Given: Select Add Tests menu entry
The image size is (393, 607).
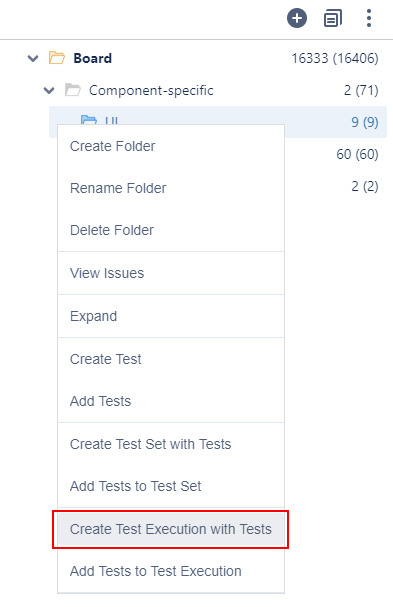Looking at the screenshot, I should click(171, 401).
